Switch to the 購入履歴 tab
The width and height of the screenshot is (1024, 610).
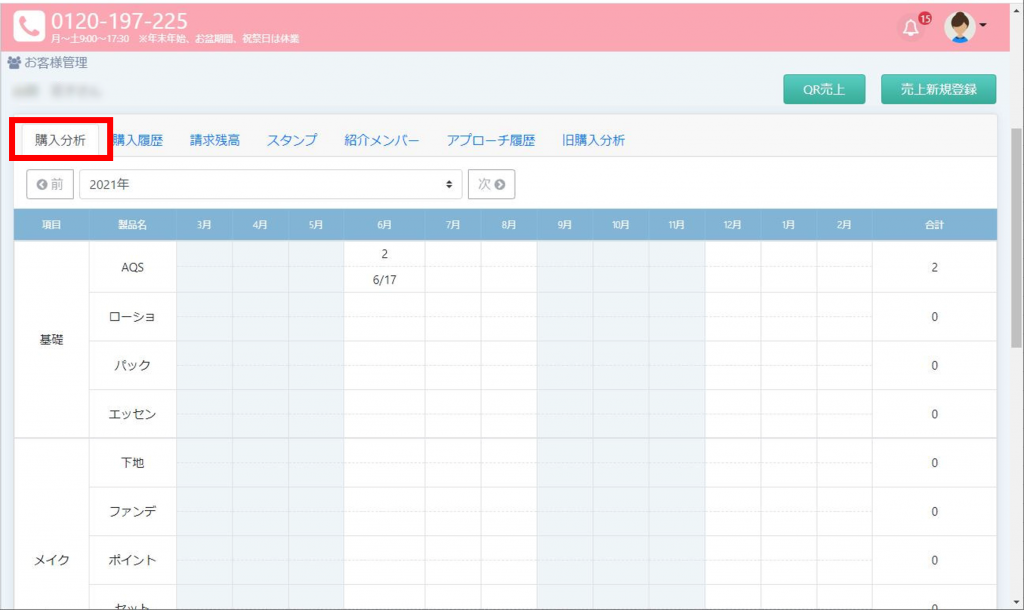[138, 141]
